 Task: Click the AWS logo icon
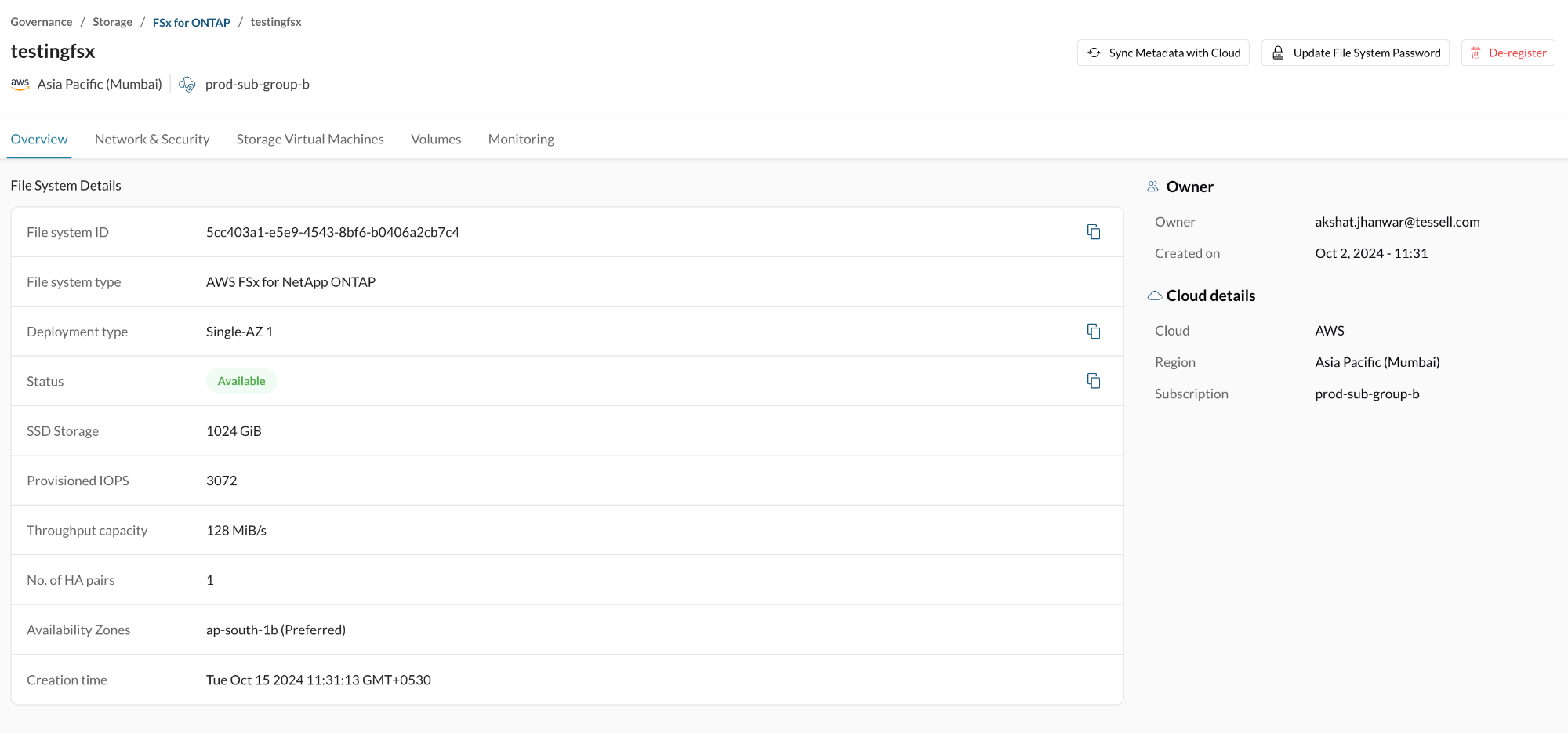pos(20,84)
